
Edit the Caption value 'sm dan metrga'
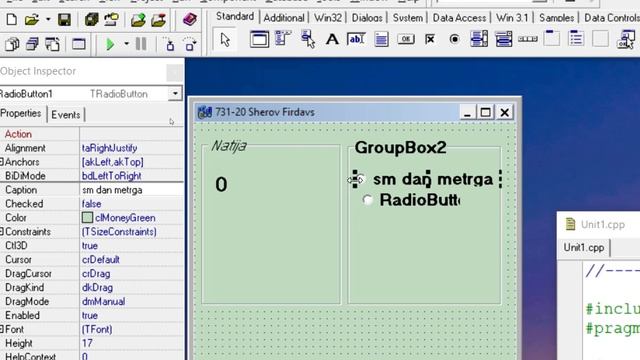coord(131,190)
